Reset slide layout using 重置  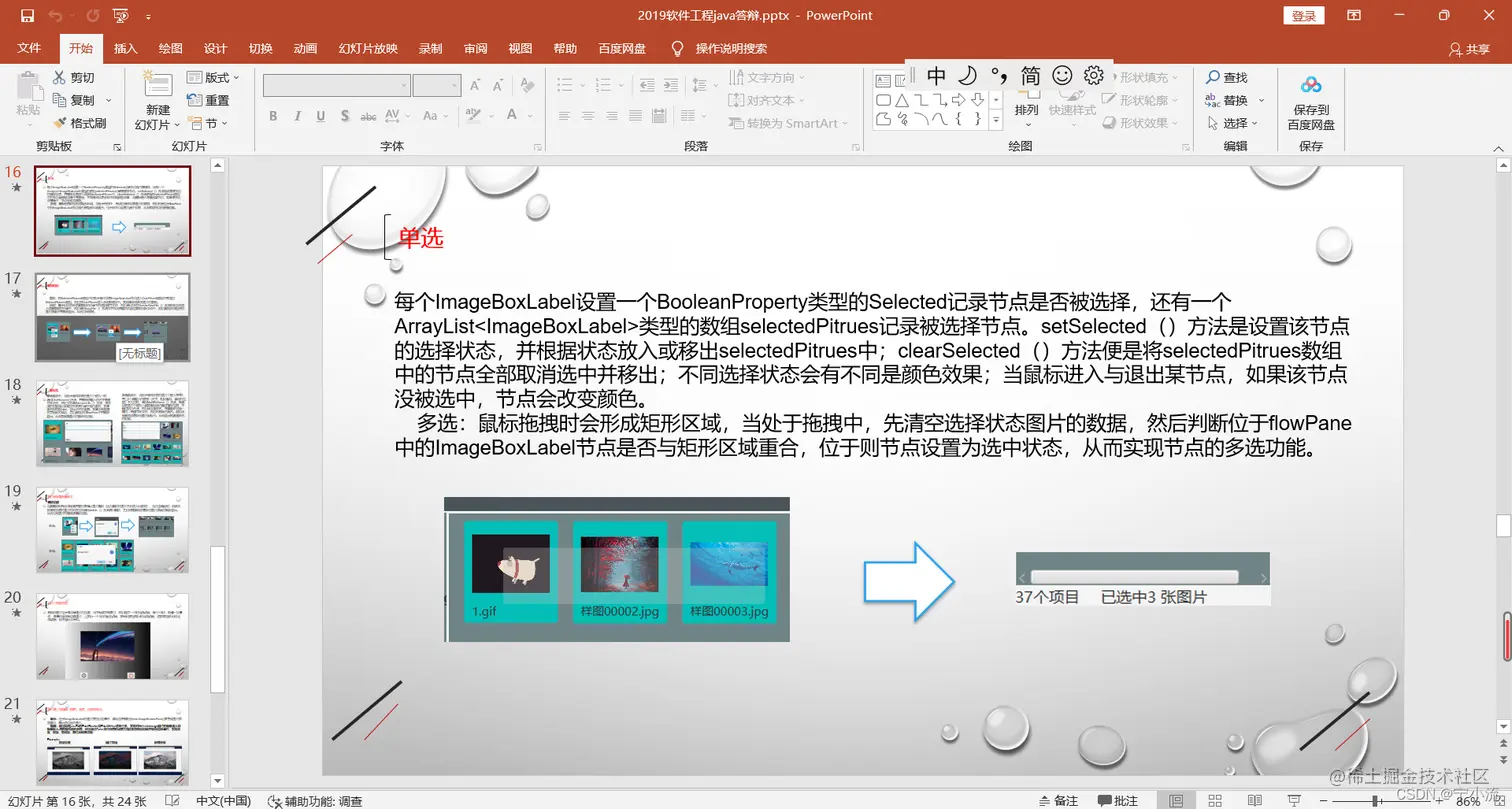(x=208, y=100)
